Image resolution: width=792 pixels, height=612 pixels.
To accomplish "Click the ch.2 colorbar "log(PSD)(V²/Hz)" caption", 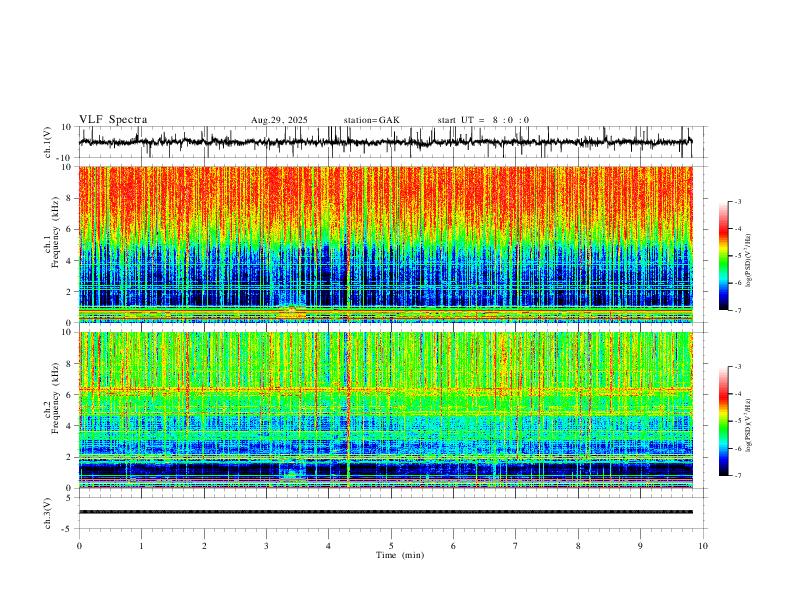I will point(749,425).
